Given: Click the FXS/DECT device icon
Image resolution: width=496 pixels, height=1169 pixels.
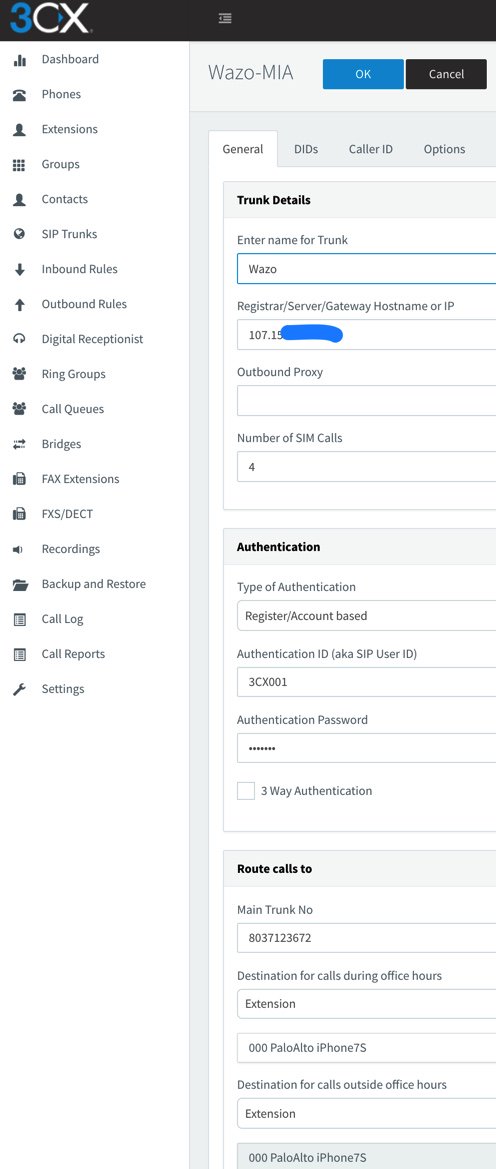Looking at the screenshot, I should point(20,514).
